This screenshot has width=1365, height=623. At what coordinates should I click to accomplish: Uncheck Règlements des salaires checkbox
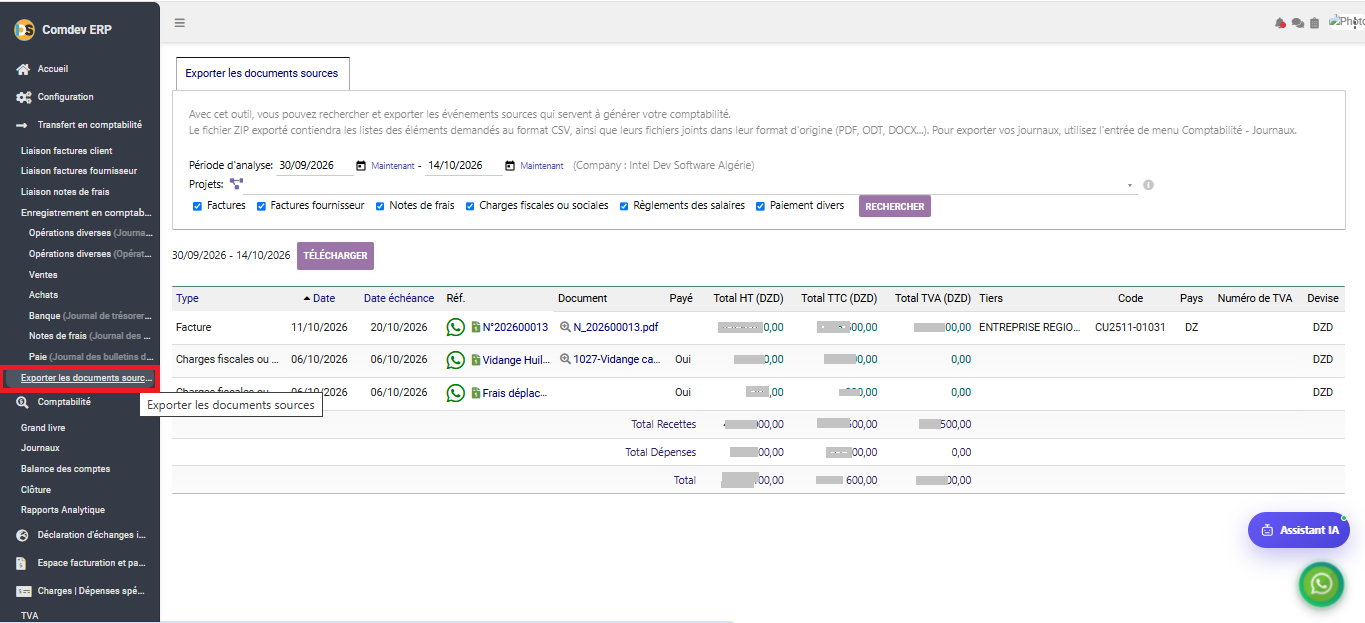tap(624, 206)
